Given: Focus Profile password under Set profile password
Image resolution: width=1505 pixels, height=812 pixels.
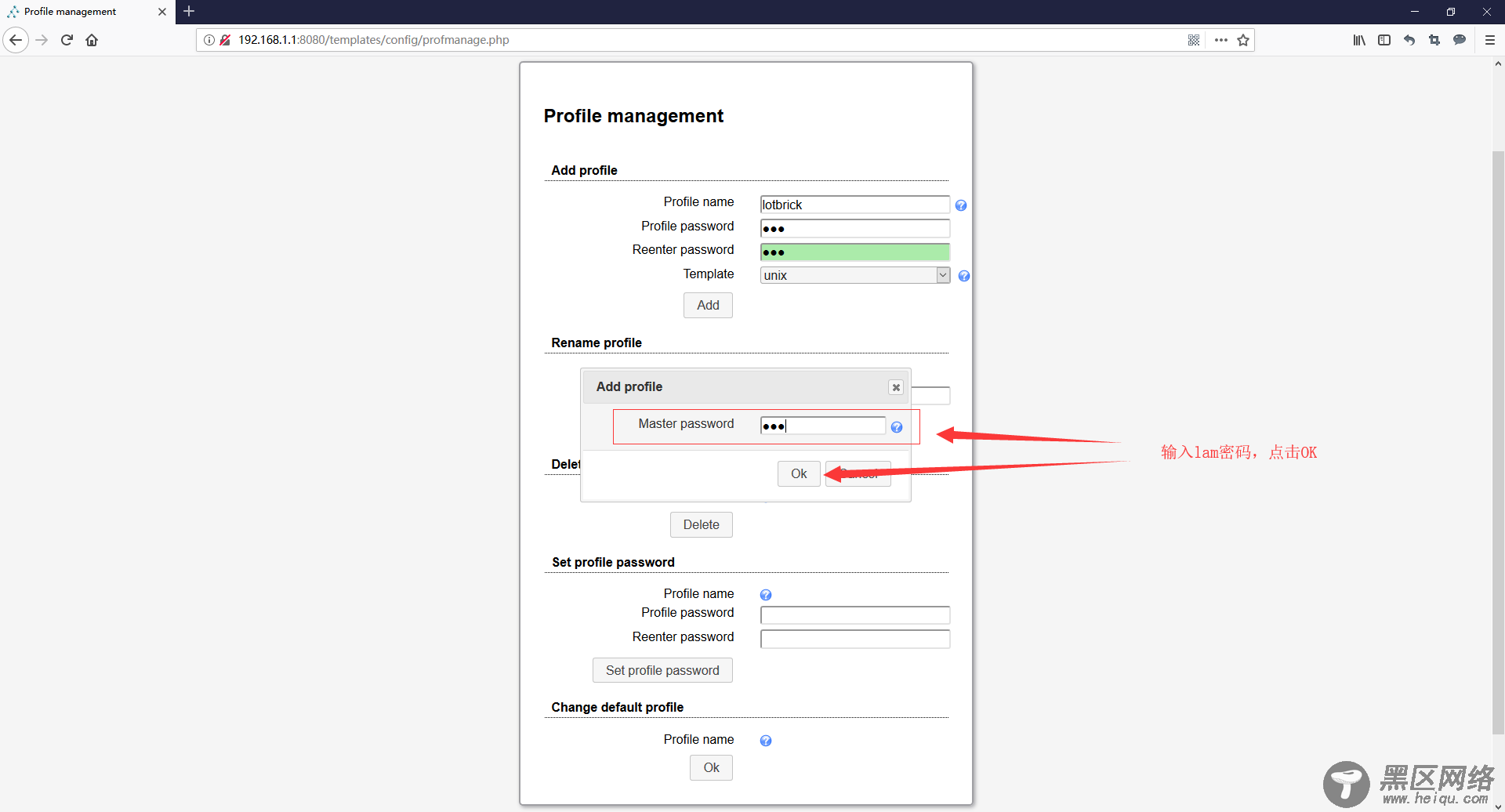Looking at the screenshot, I should pyautogui.click(x=855, y=614).
